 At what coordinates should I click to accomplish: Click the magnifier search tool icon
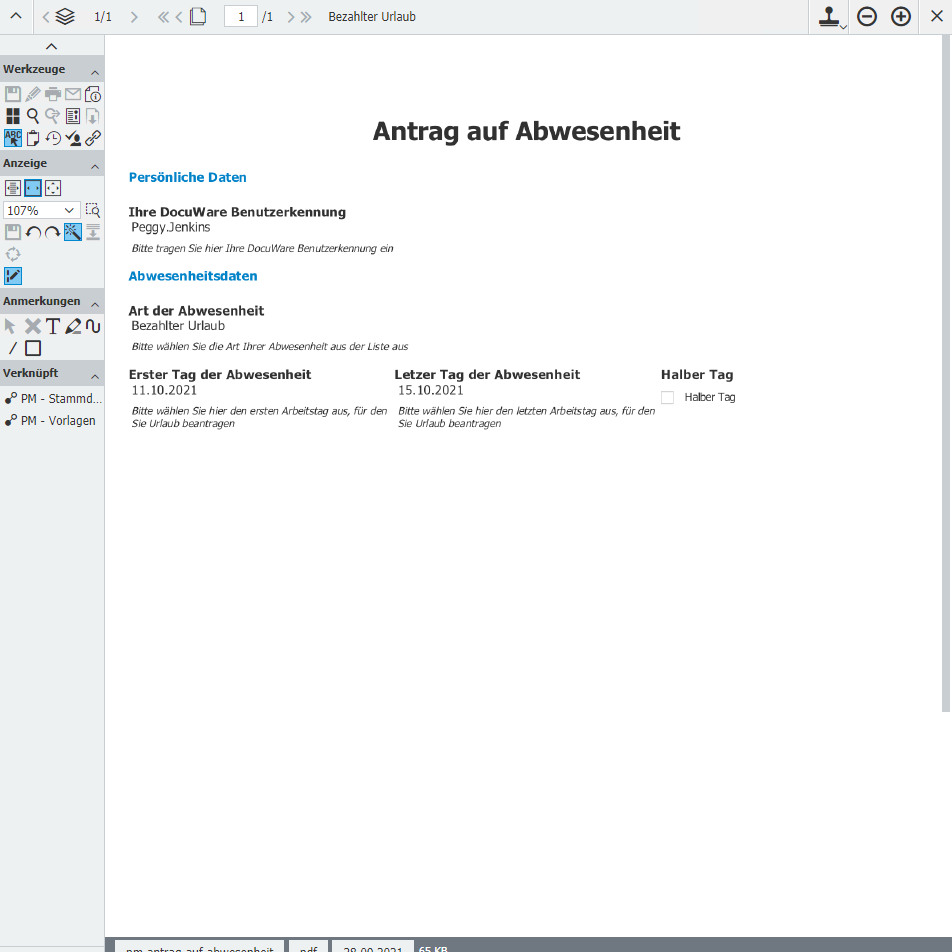point(33,116)
